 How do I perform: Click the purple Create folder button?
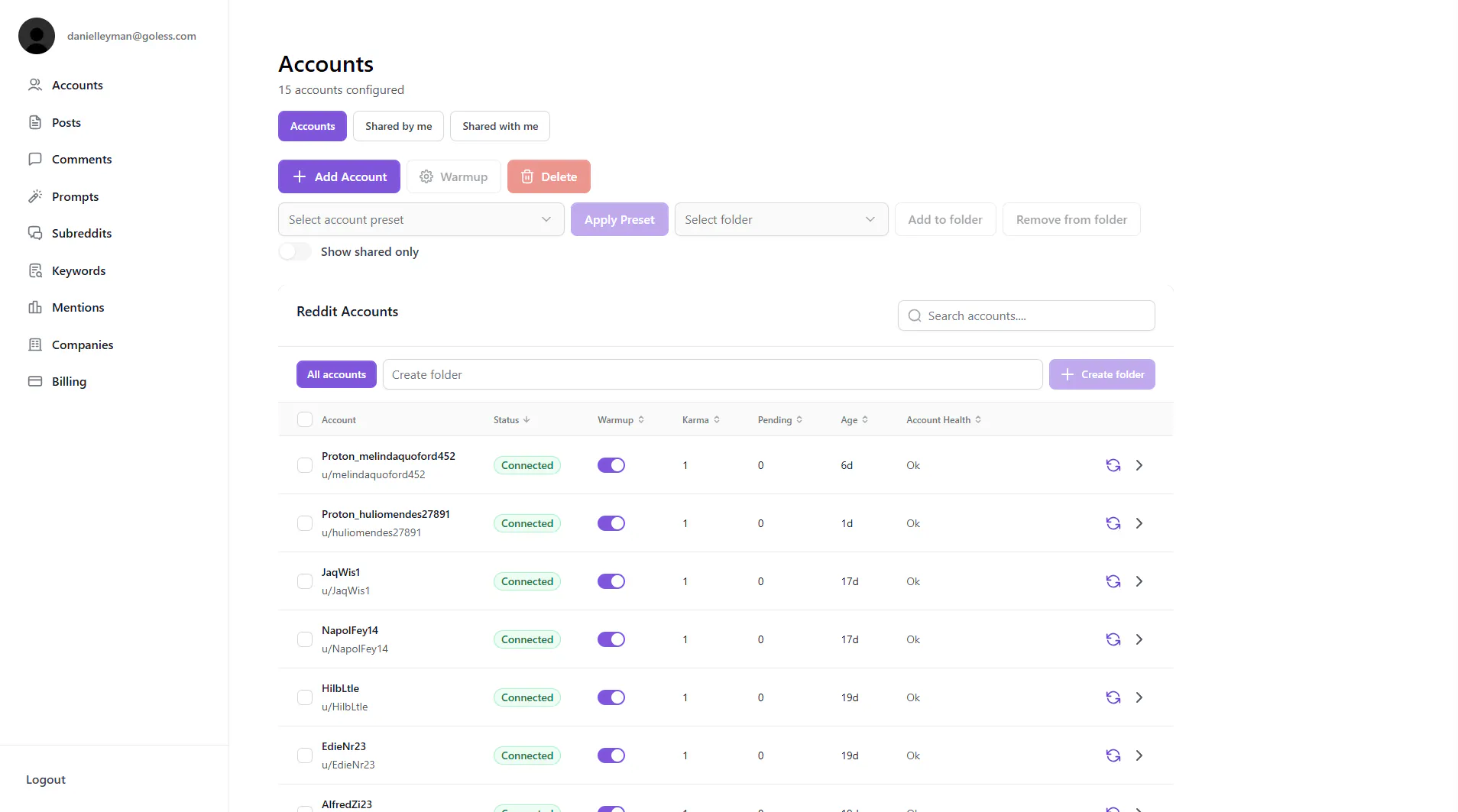(1102, 374)
